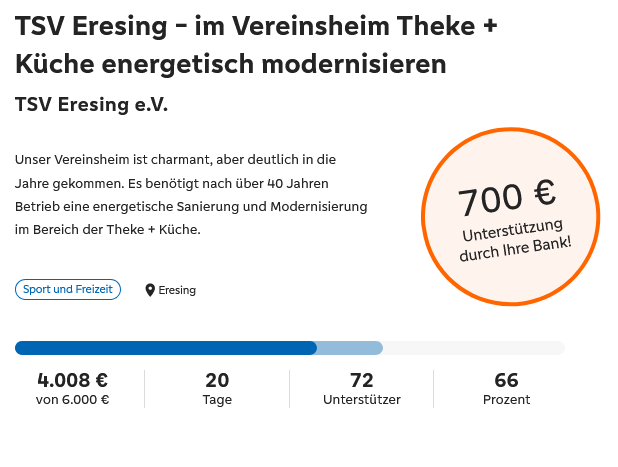Click the '4.008 €' raised amount
This screenshot has width=618, height=467.
coord(72,380)
